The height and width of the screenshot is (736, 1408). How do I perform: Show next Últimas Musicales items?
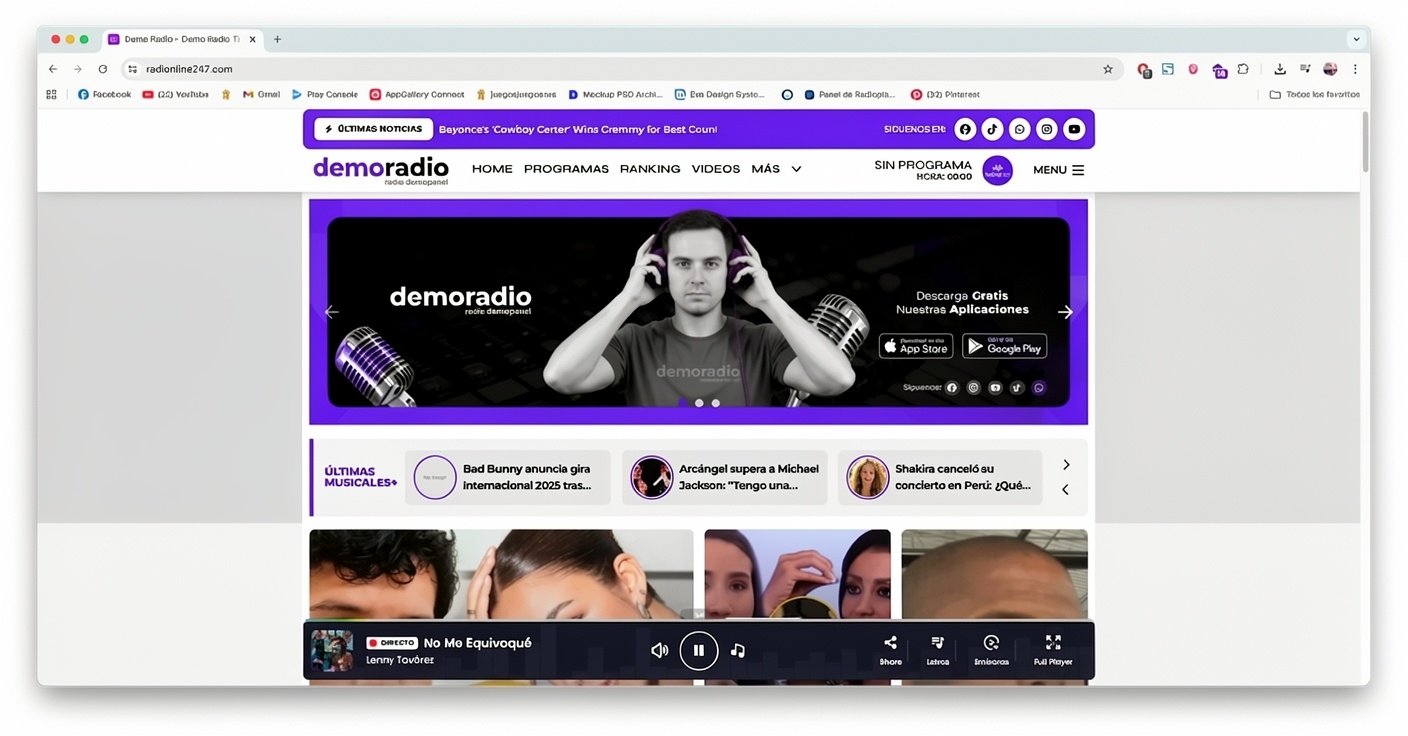(1066, 465)
